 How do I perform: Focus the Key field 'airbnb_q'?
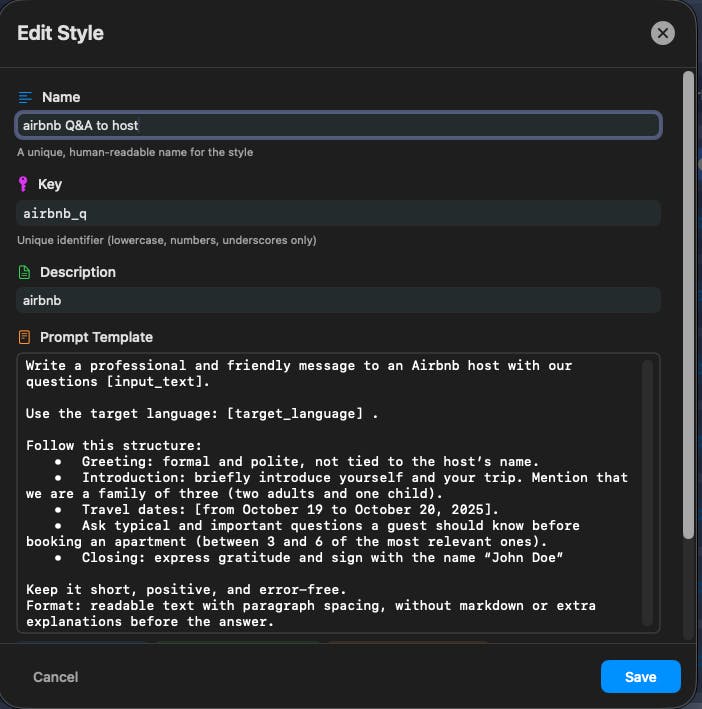coord(339,213)
